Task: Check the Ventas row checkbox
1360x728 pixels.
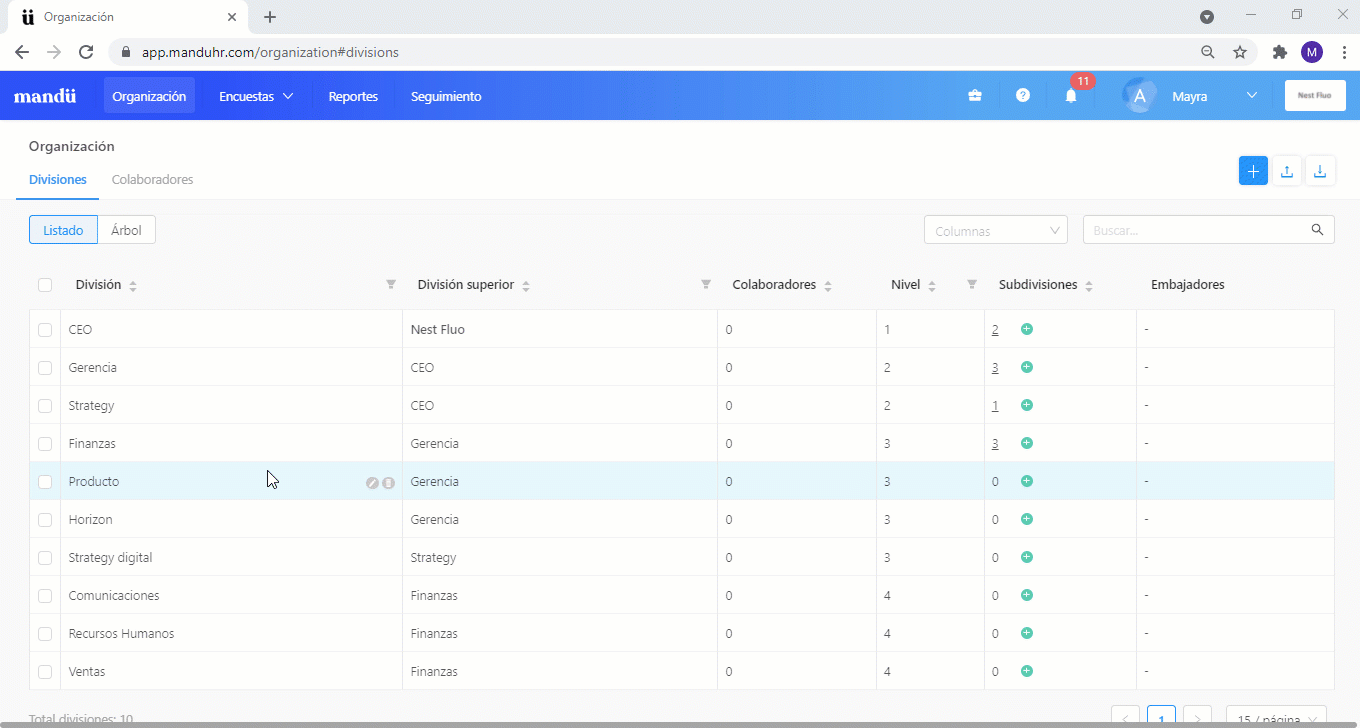Action: pyautogui.click(x=45, y=672)
